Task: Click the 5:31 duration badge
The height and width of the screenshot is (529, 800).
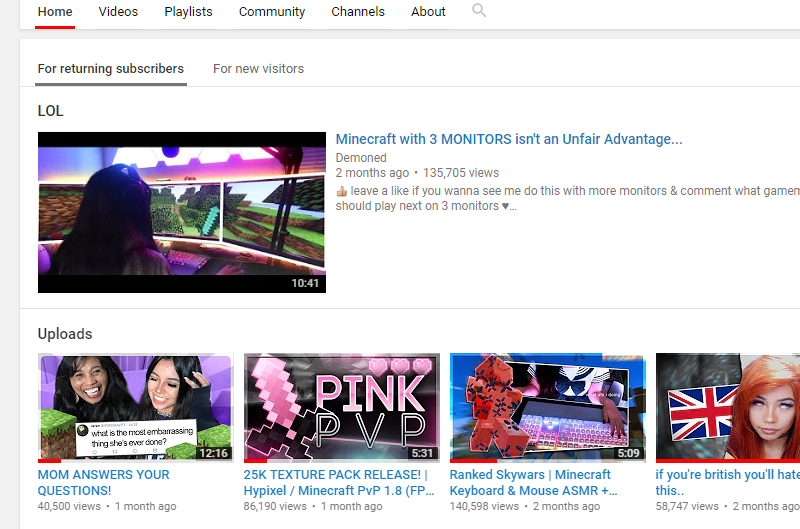Action: (x=422, y=453)
